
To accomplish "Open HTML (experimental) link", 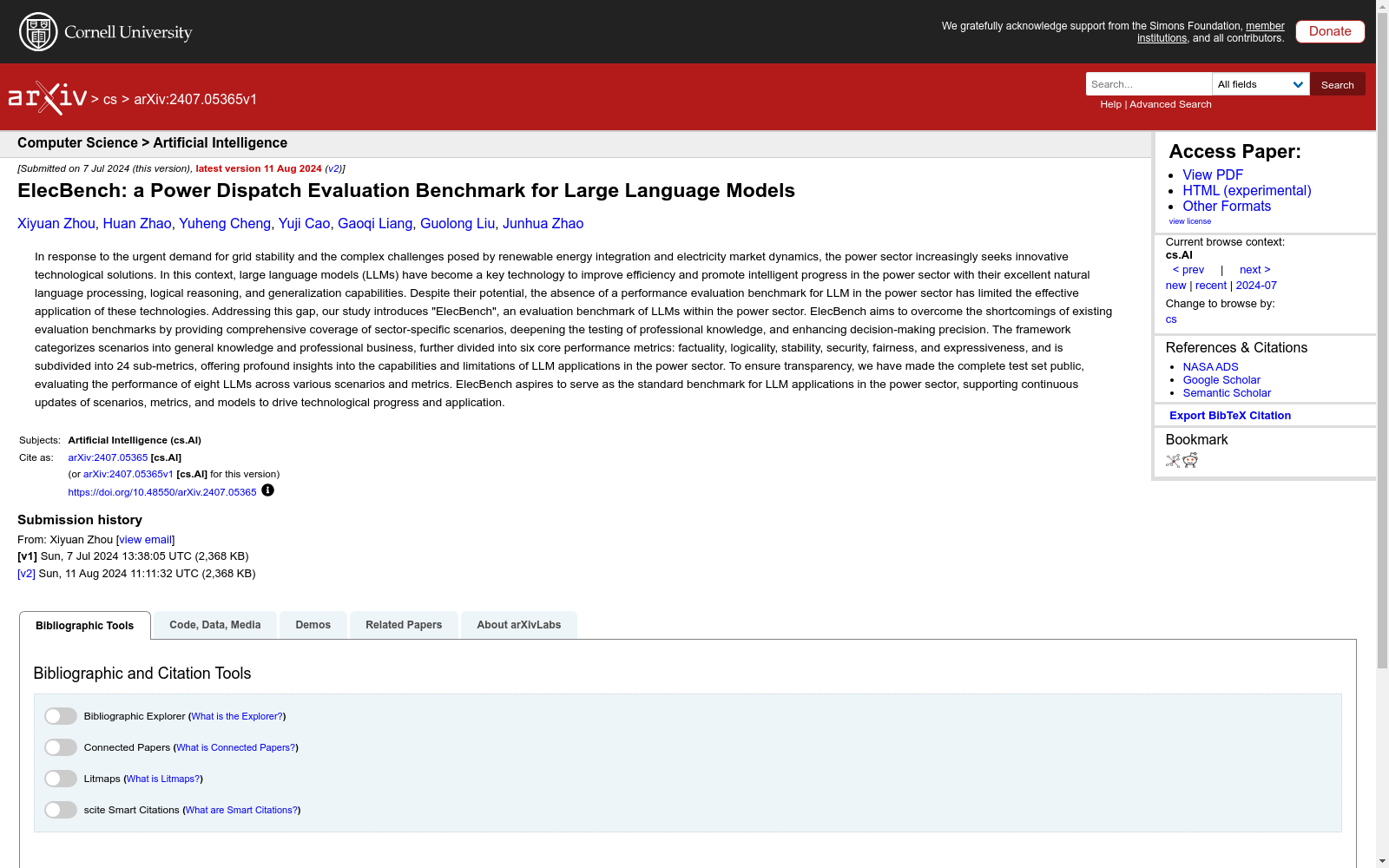I will (x=1247, y=190).
